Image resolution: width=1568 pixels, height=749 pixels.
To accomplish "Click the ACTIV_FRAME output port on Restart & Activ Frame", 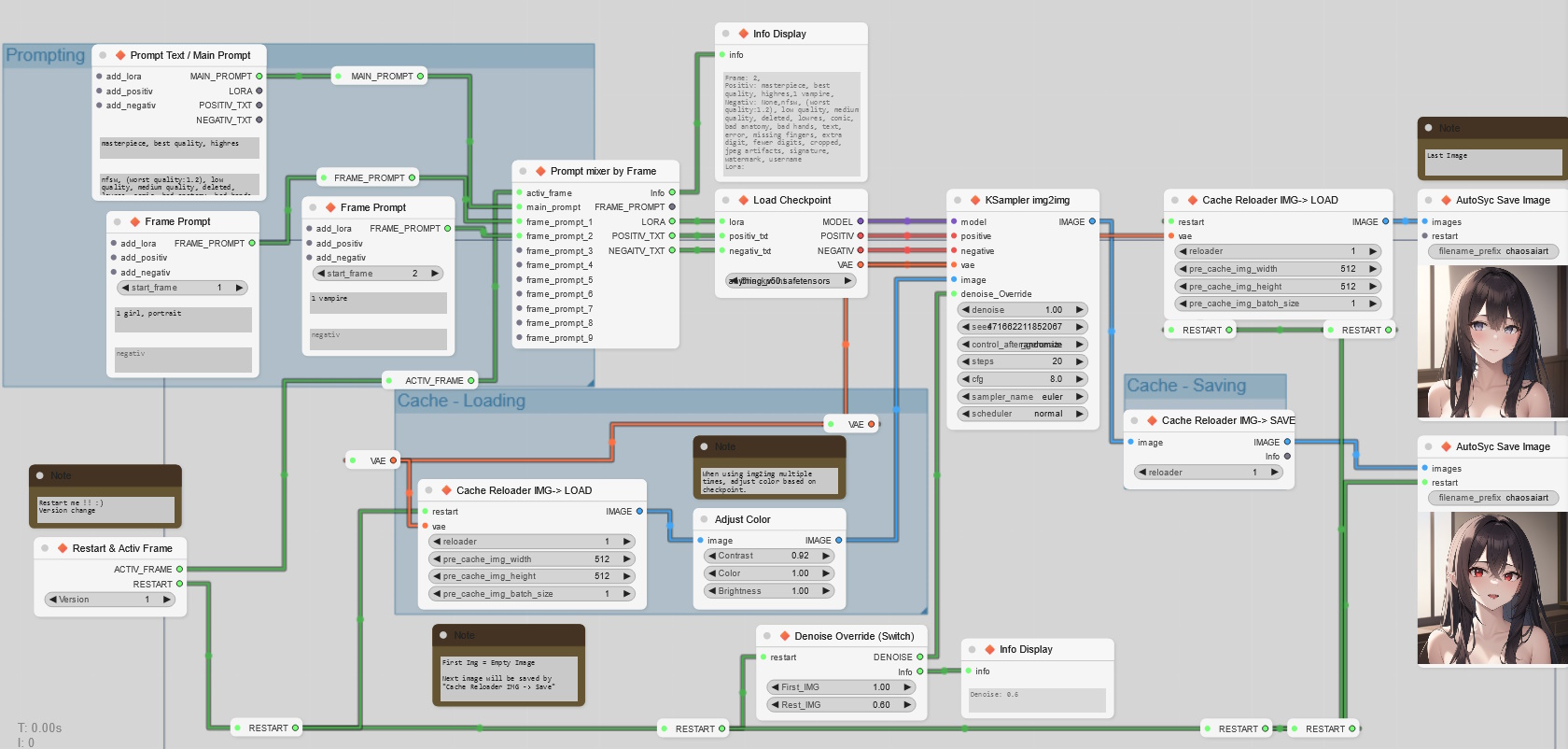I will point(179,570).
